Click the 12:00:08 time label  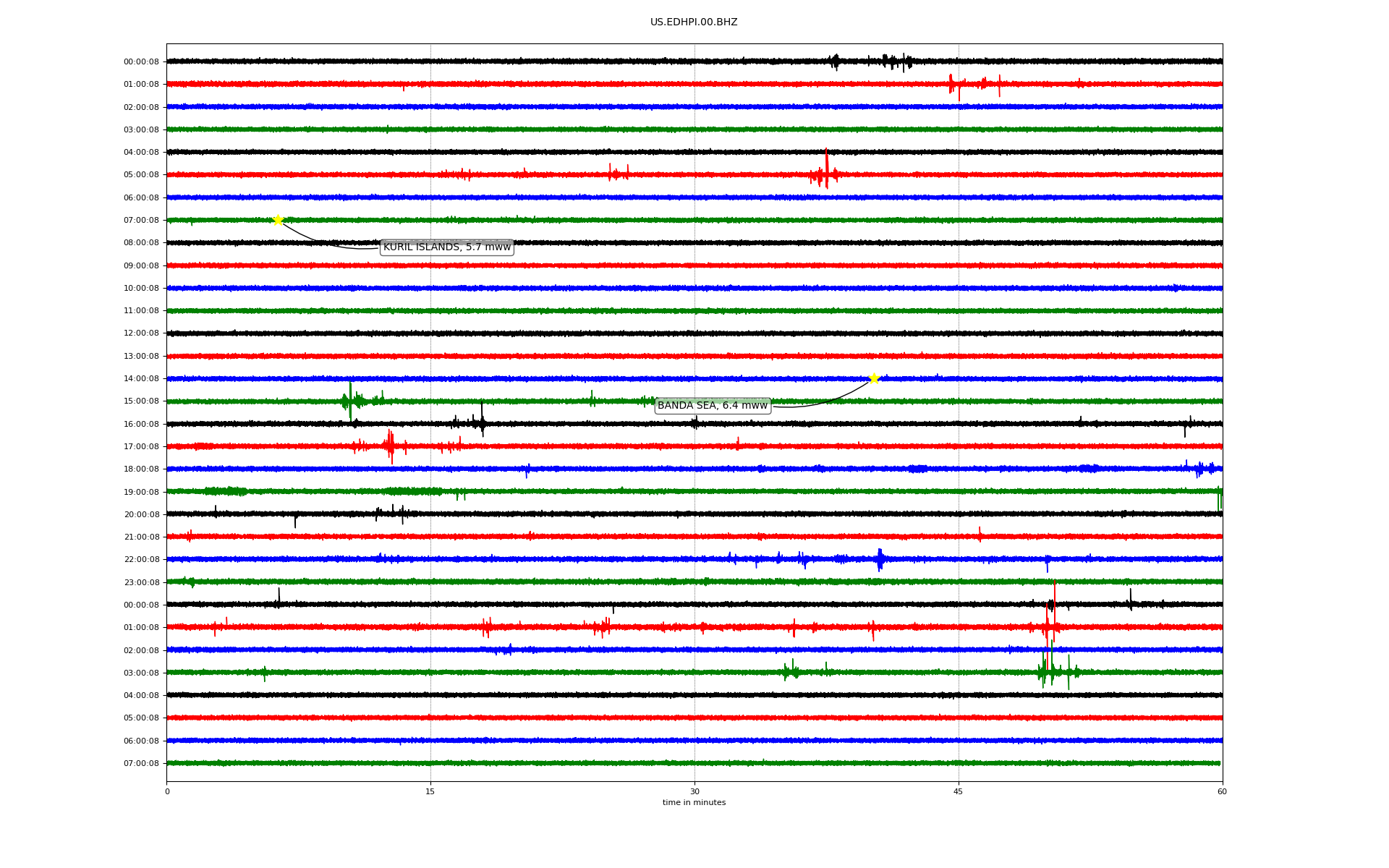pos(141,333)
